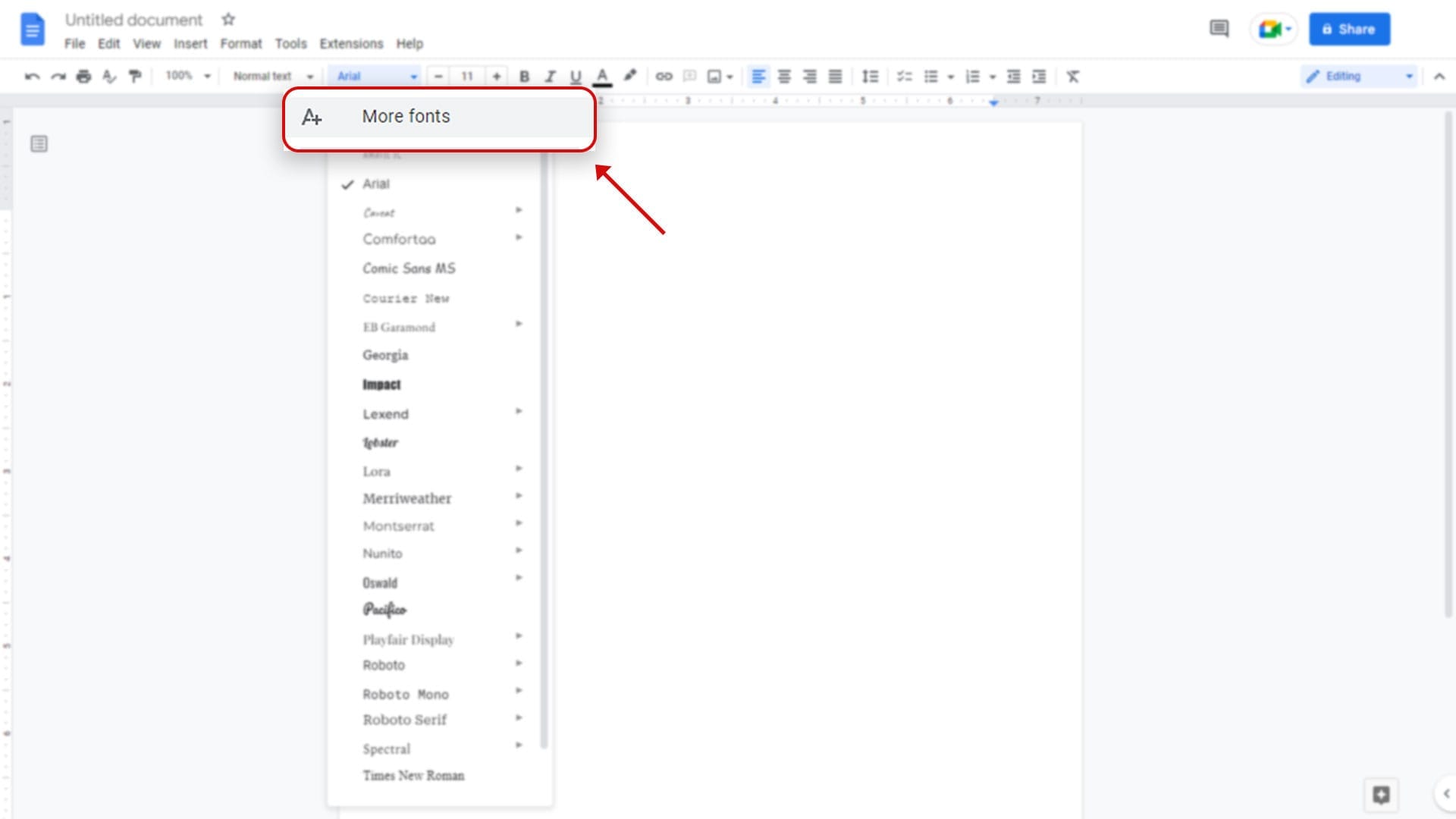Increase font size with plus button
The height and width of the screenshot is (819, 1456).
coord(497,76)
